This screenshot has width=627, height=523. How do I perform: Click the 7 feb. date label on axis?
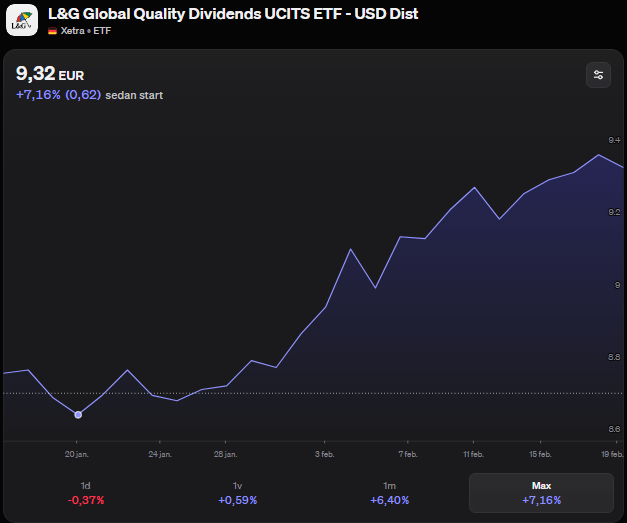(x=408, y=454)
